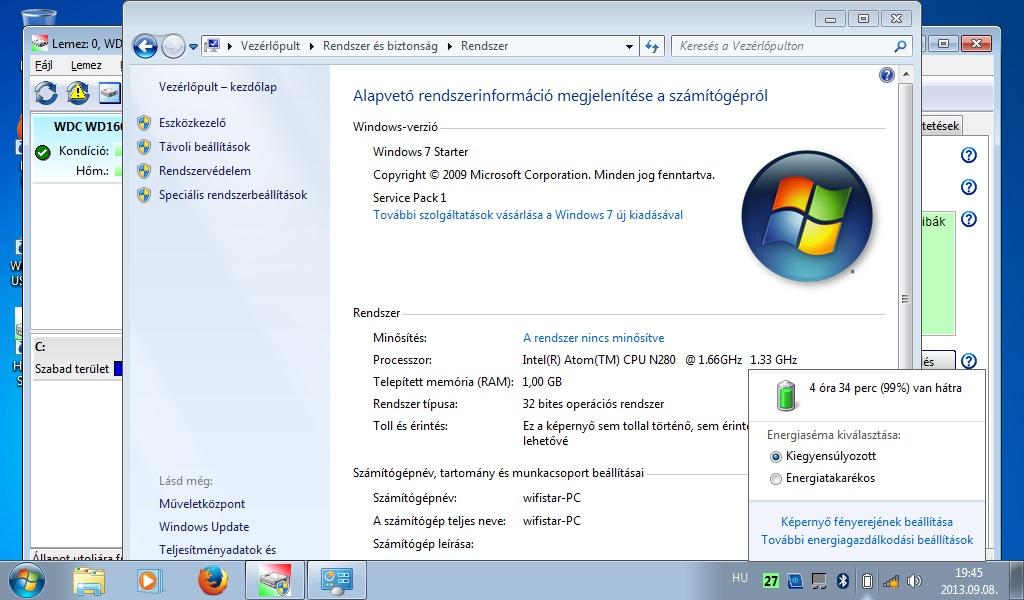Open the Rendszer és biztonság breadcrumb
The image size is (1024, 600).
(x=380, y=46)
